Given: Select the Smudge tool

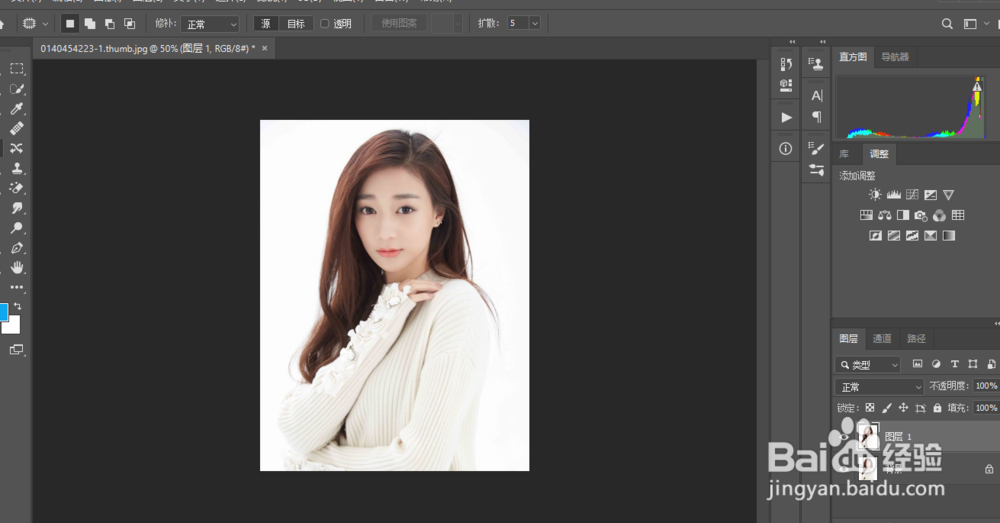Looking at the screenshot, I should point(17,208).
